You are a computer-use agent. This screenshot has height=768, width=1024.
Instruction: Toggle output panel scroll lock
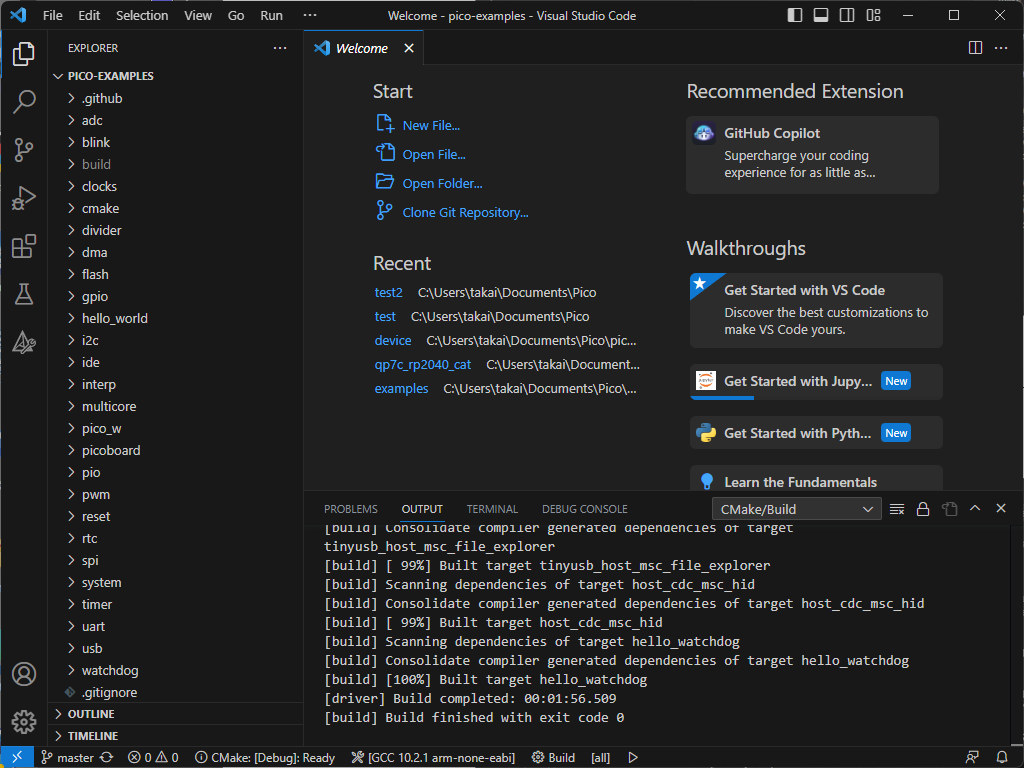tap(923, 509)
